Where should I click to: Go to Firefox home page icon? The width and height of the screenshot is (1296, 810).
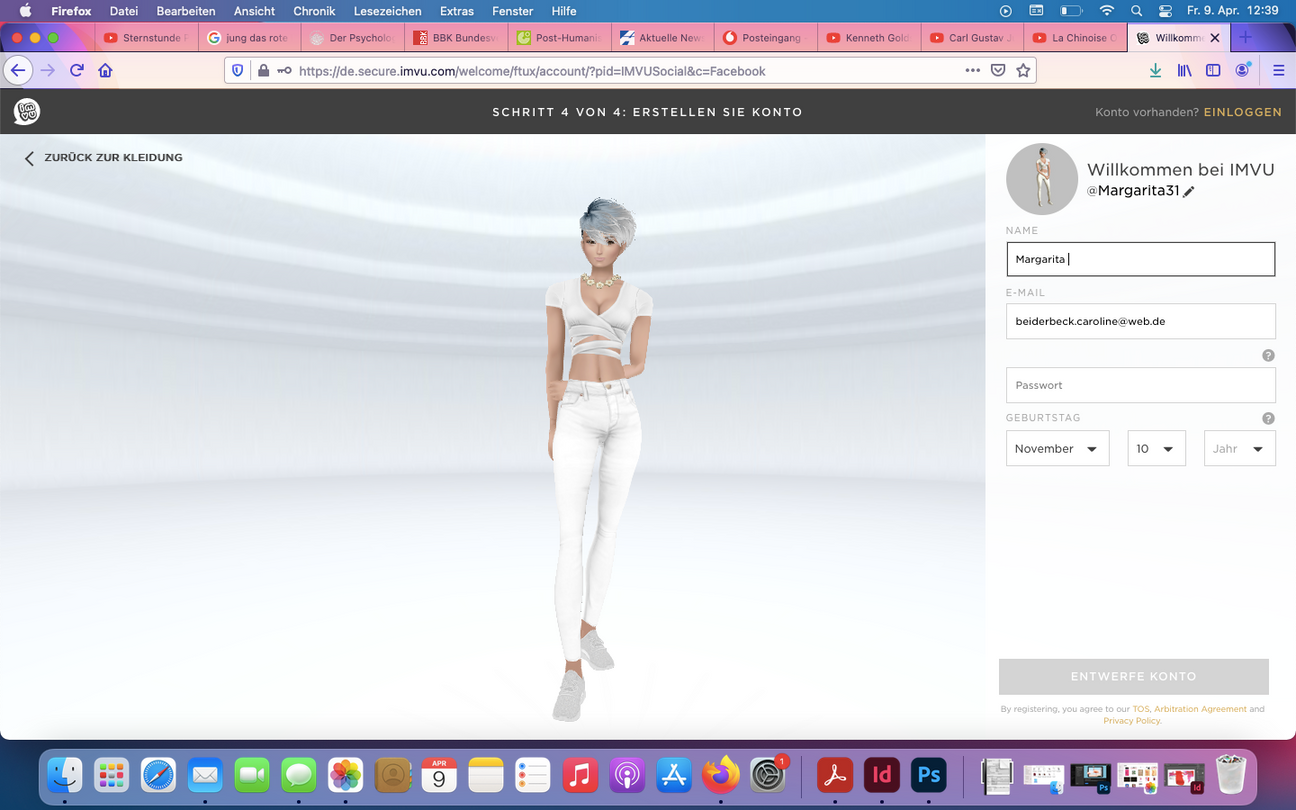click(x=105, y=71)
